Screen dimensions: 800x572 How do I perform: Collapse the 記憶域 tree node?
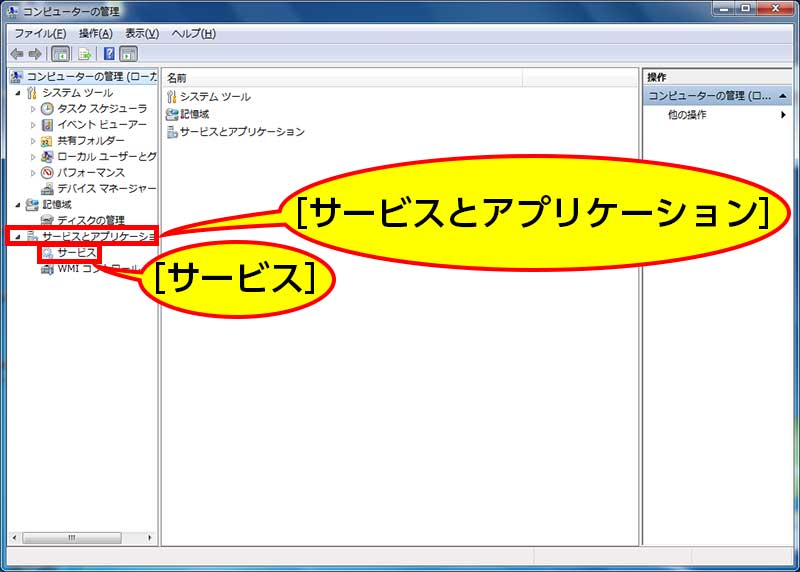tap(18, 205)
